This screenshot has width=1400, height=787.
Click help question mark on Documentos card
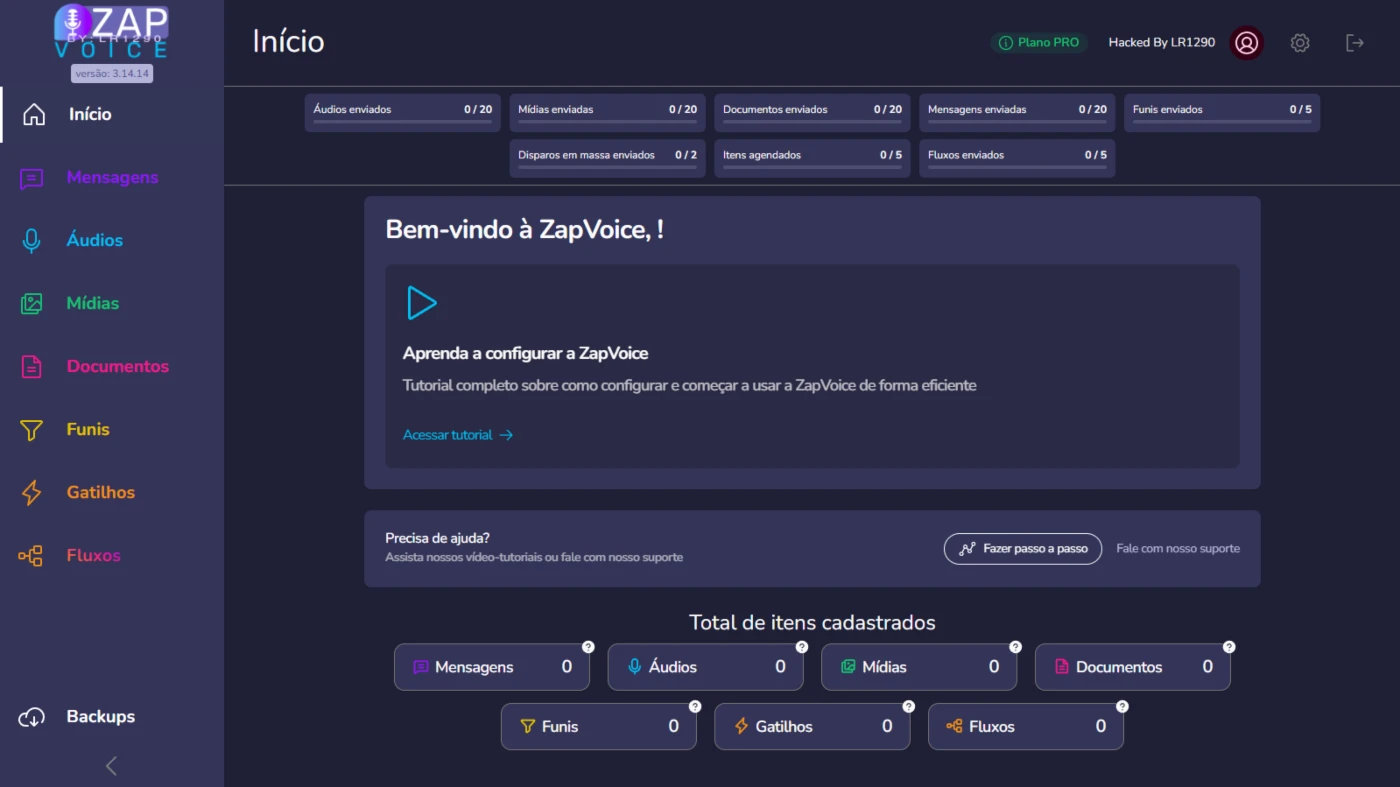pyautogui.click(x=1229, y=647)
